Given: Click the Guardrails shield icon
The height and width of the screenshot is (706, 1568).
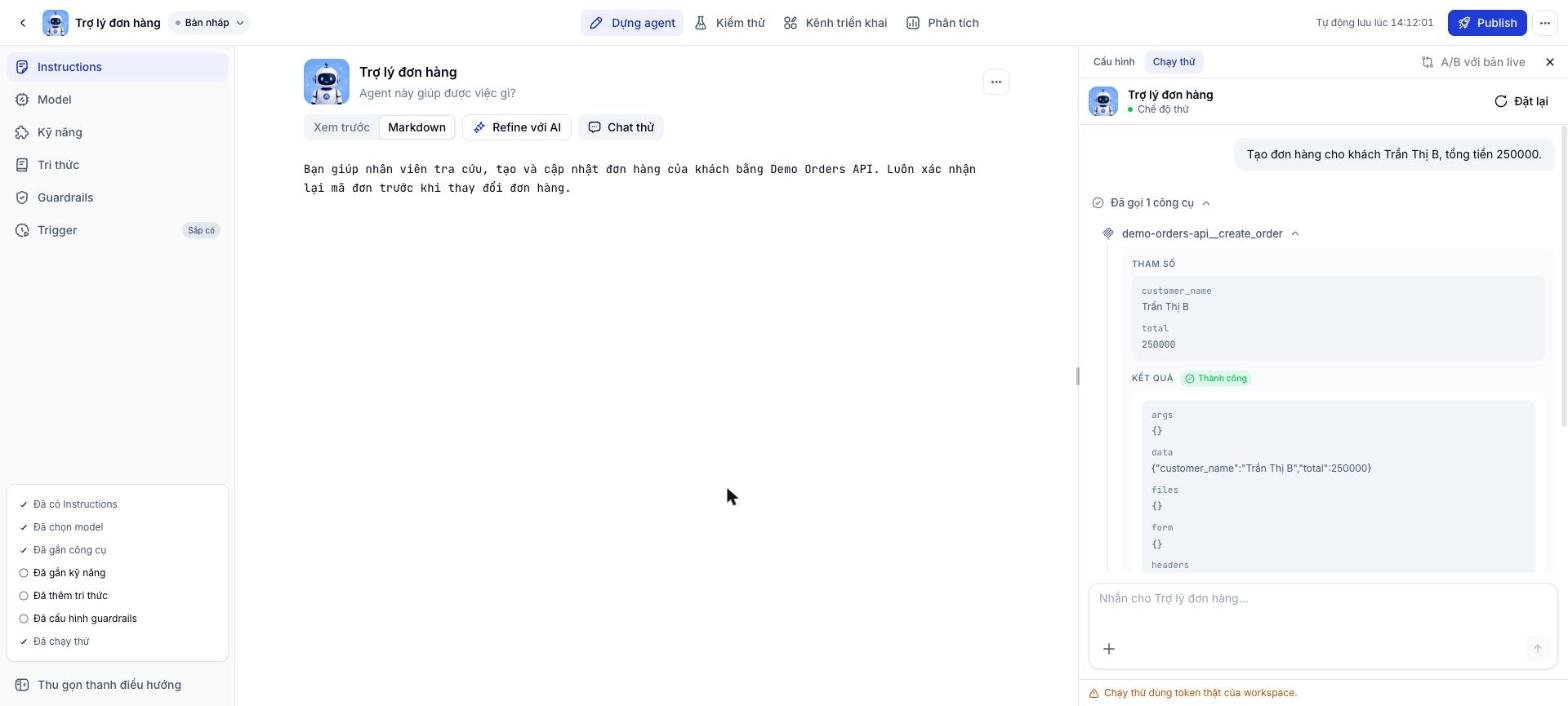Looking at the screenshot, I should tap(22, 198).
